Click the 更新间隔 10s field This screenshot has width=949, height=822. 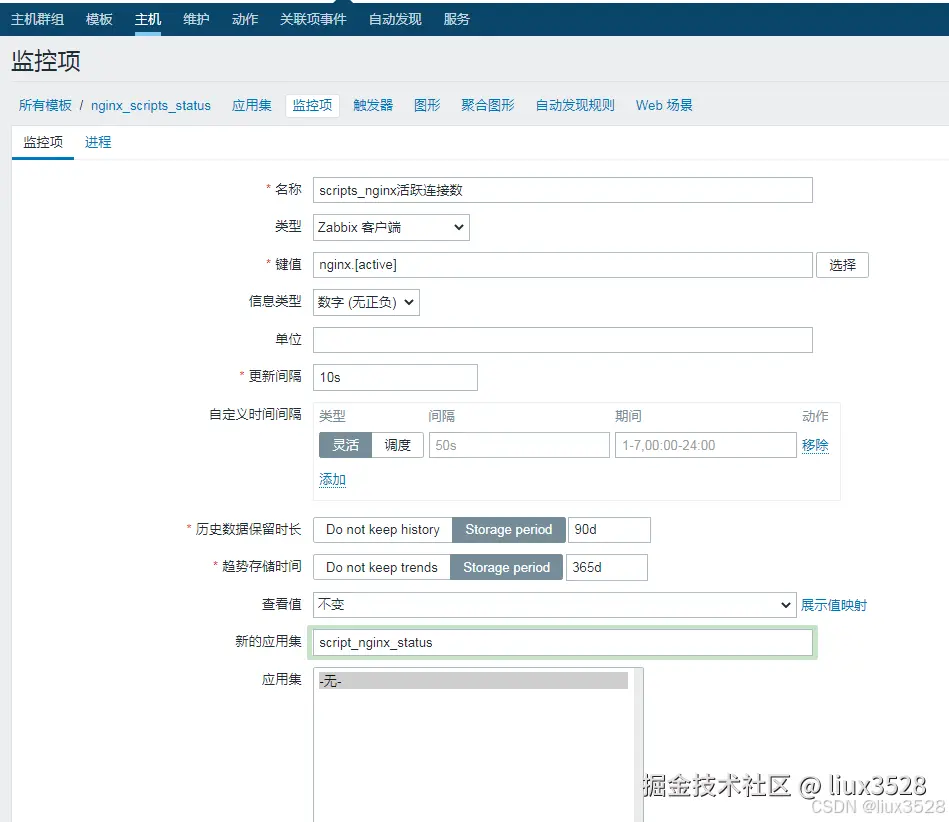395,377
